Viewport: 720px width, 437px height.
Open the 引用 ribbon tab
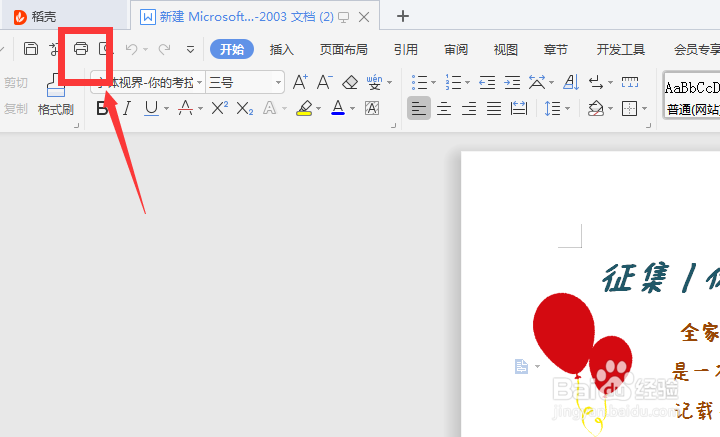(x=405, y=49)
